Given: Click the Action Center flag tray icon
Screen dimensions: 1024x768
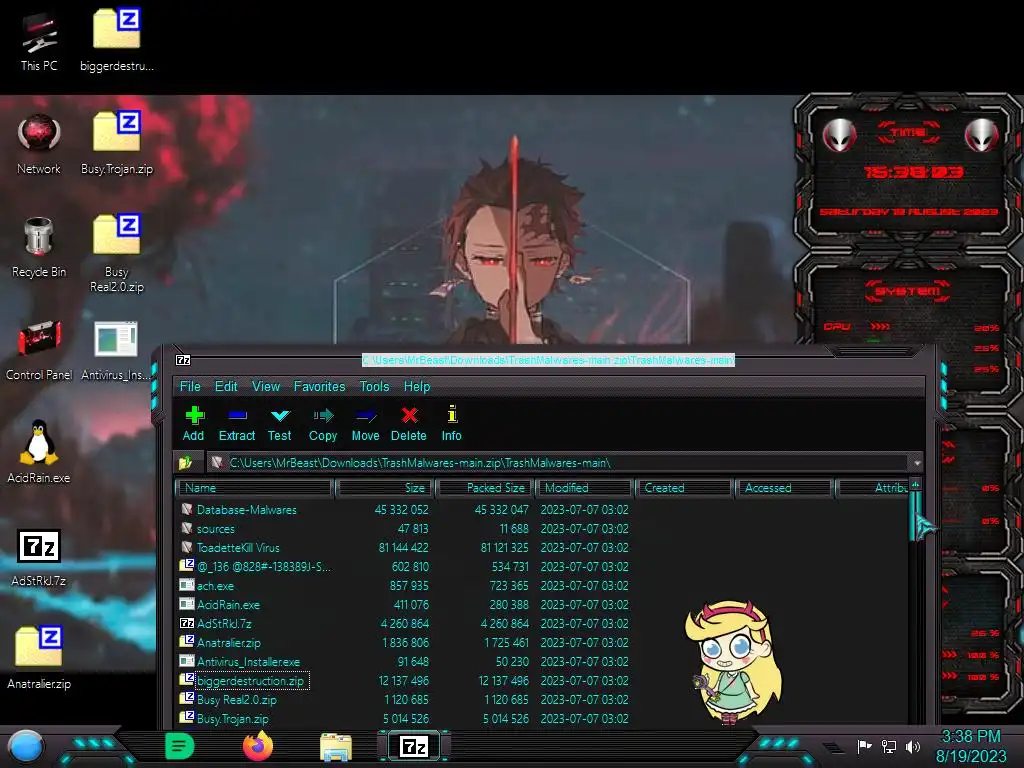Looking at the screenshot, I should tap(865, 746).
